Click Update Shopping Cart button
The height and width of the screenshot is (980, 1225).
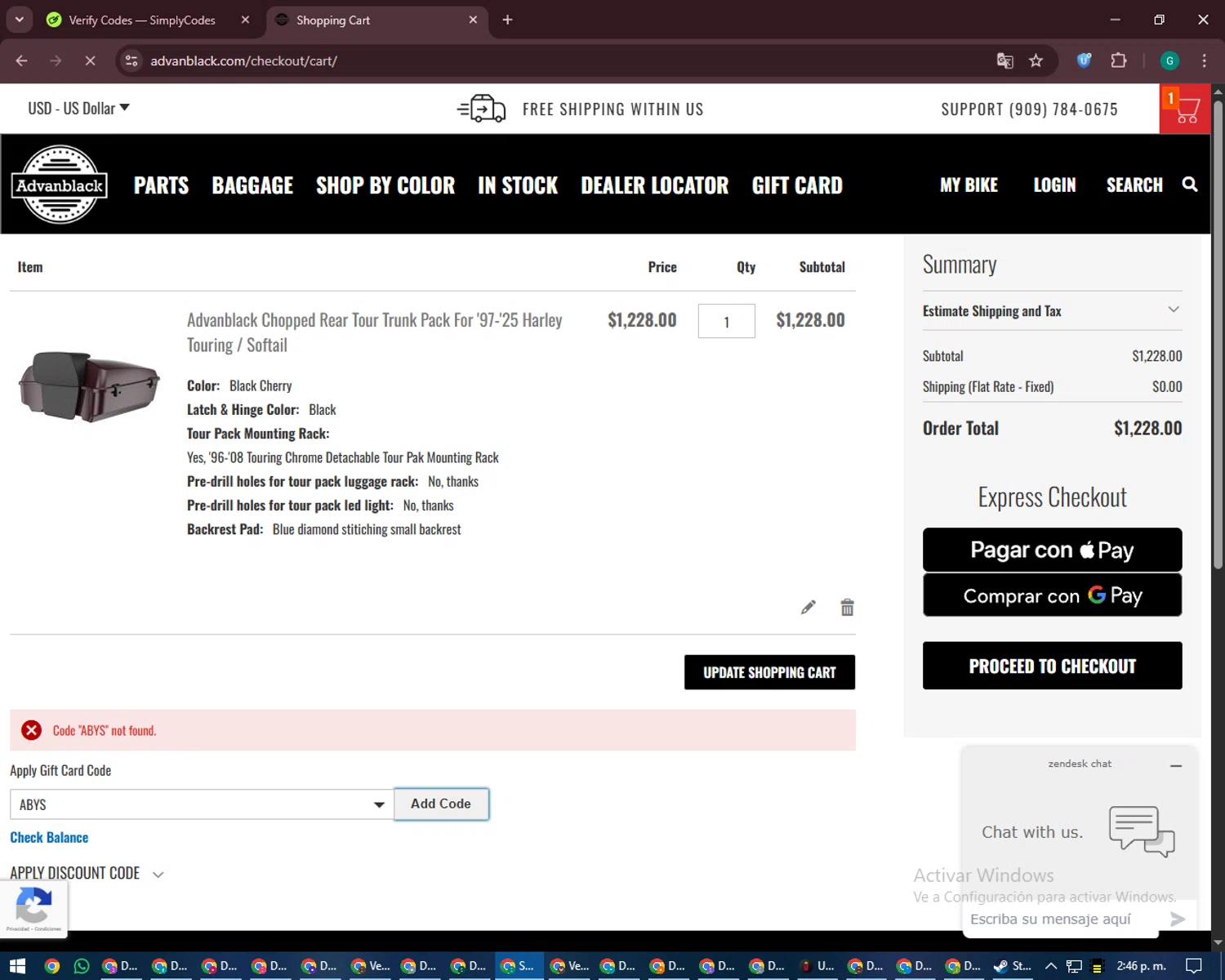769,672
